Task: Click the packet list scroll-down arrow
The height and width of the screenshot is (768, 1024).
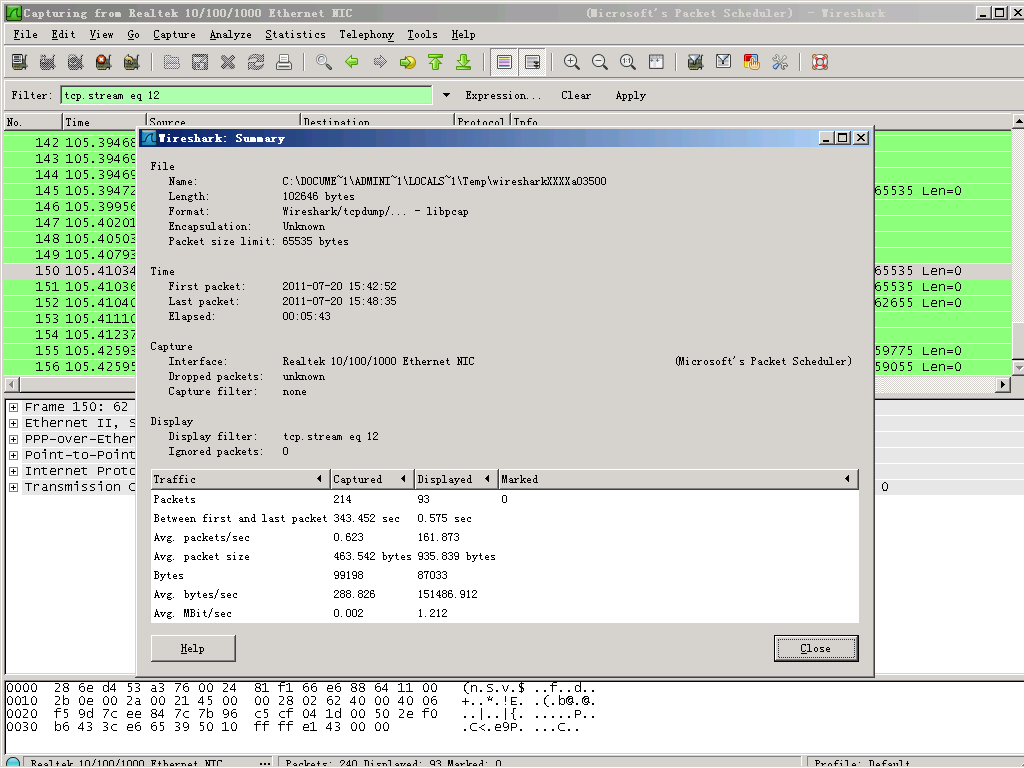Action: [x=1017, y=368]
